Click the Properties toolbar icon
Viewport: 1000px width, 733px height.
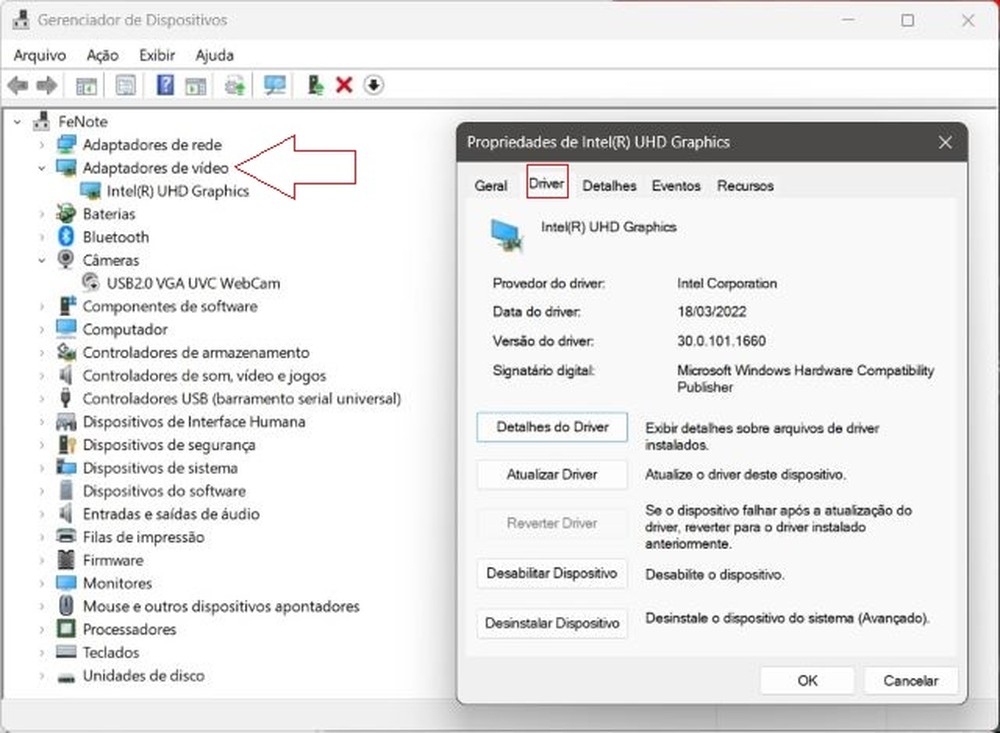coord(125,85)
